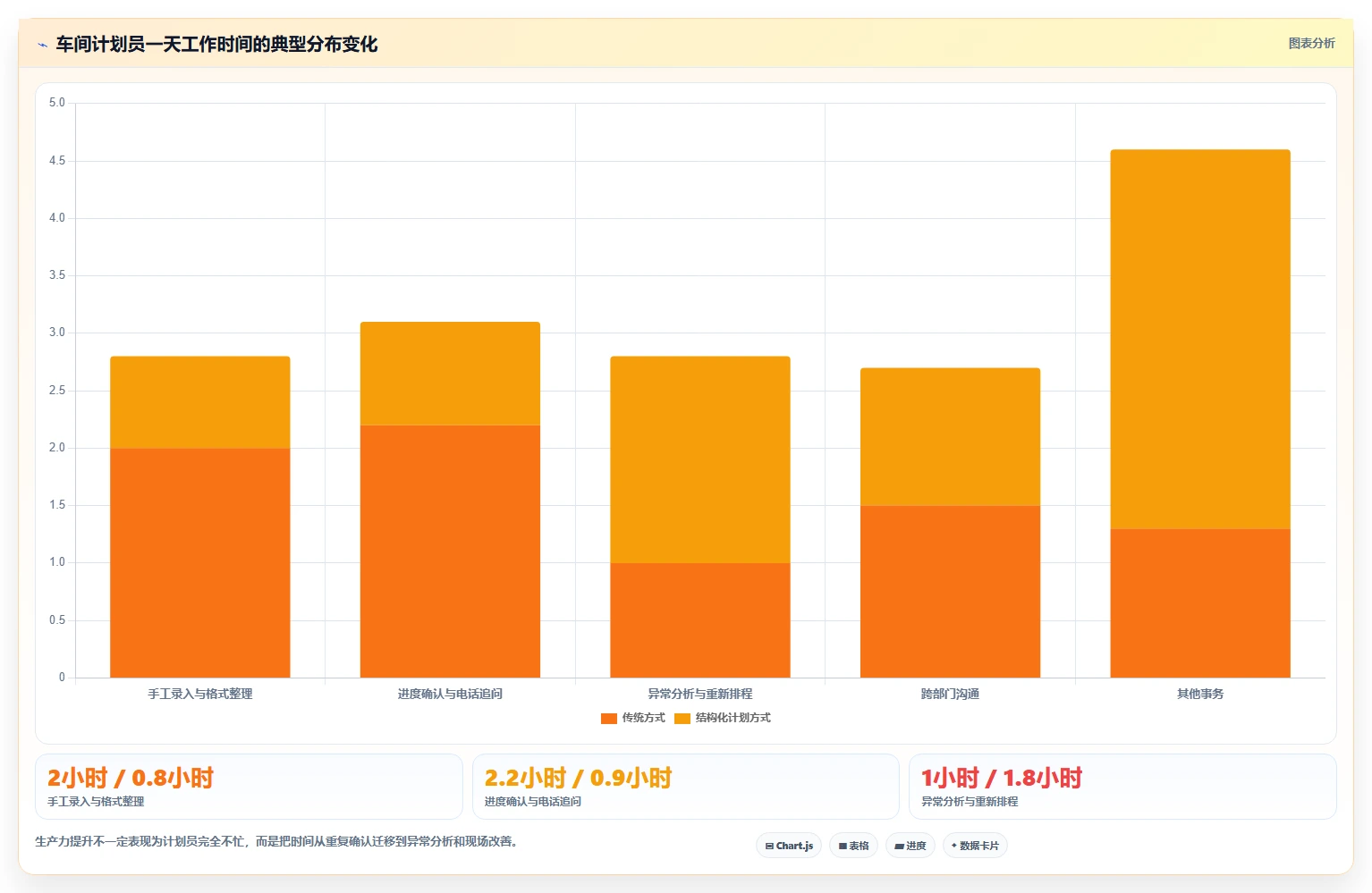Click the 结构化计划方式 bar for 进度确认与电话追问
Viewport: 1372px width, 893px height.
[450, 374]
